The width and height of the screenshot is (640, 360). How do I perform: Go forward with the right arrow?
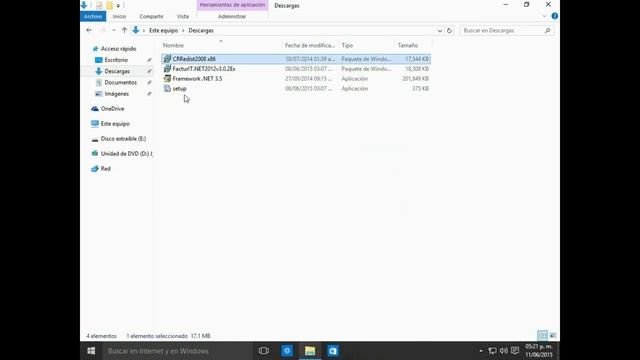pos(103,30)
